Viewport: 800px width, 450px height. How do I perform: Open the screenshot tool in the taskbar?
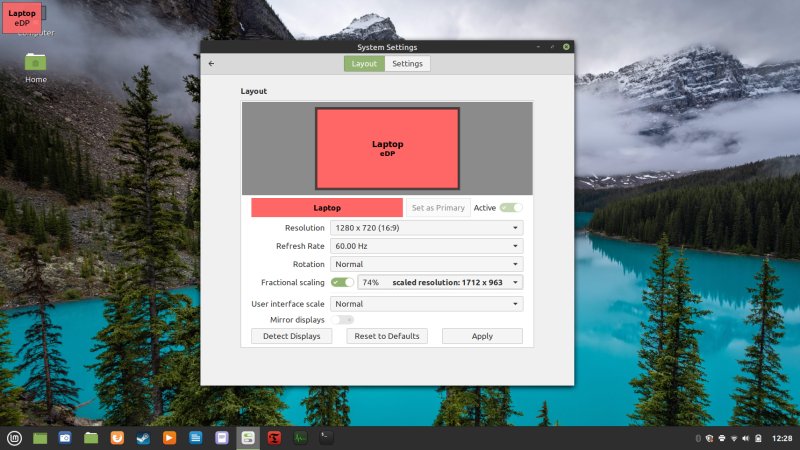(x=65, y=438)
